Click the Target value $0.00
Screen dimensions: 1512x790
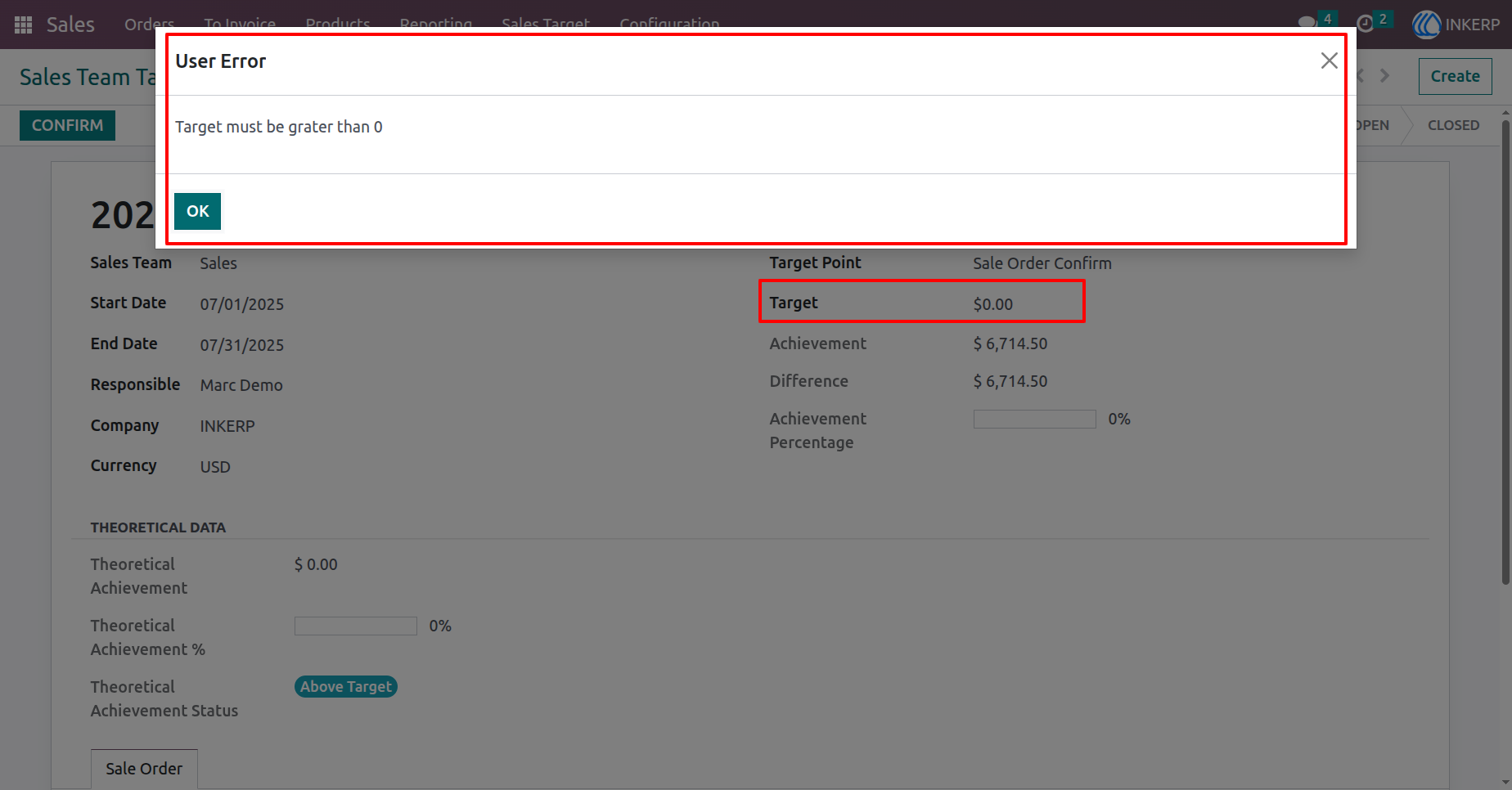(x=992, y=304)
